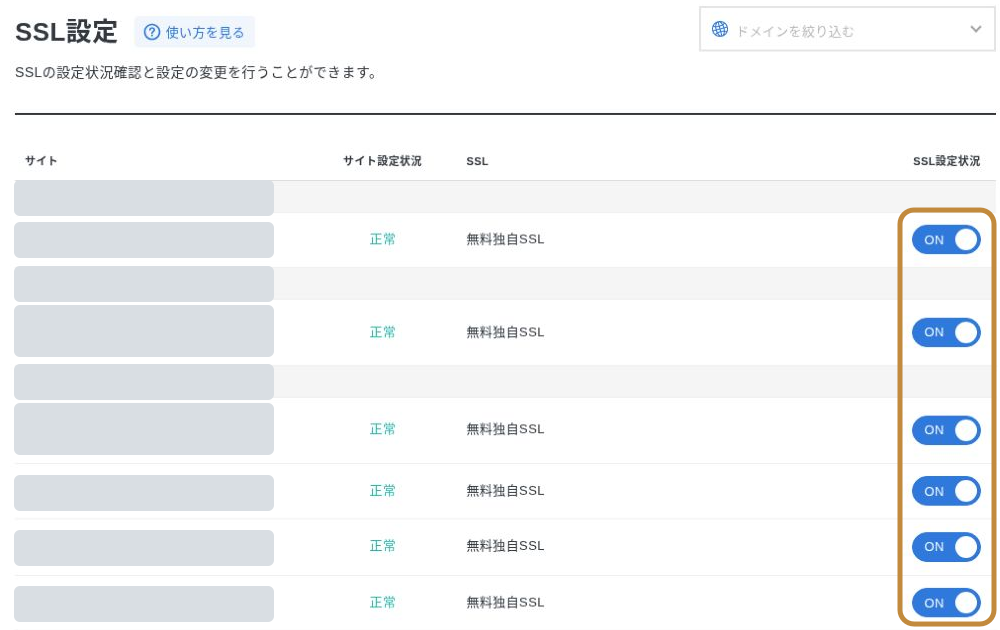Focus the ドメインを絞り込む placeholder field
The image size is (1000, 630).
(848, 29)
